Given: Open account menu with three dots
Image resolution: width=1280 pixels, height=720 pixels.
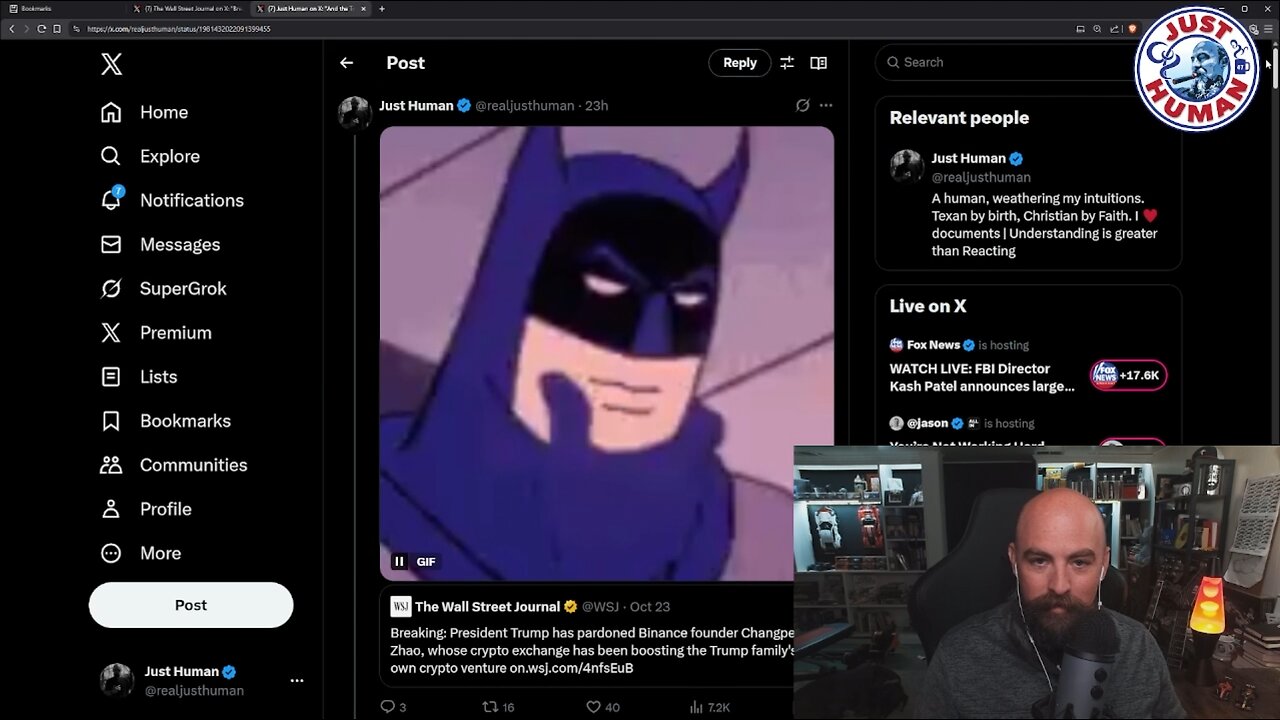Looking at the screenshot, I should click(297, 681).
